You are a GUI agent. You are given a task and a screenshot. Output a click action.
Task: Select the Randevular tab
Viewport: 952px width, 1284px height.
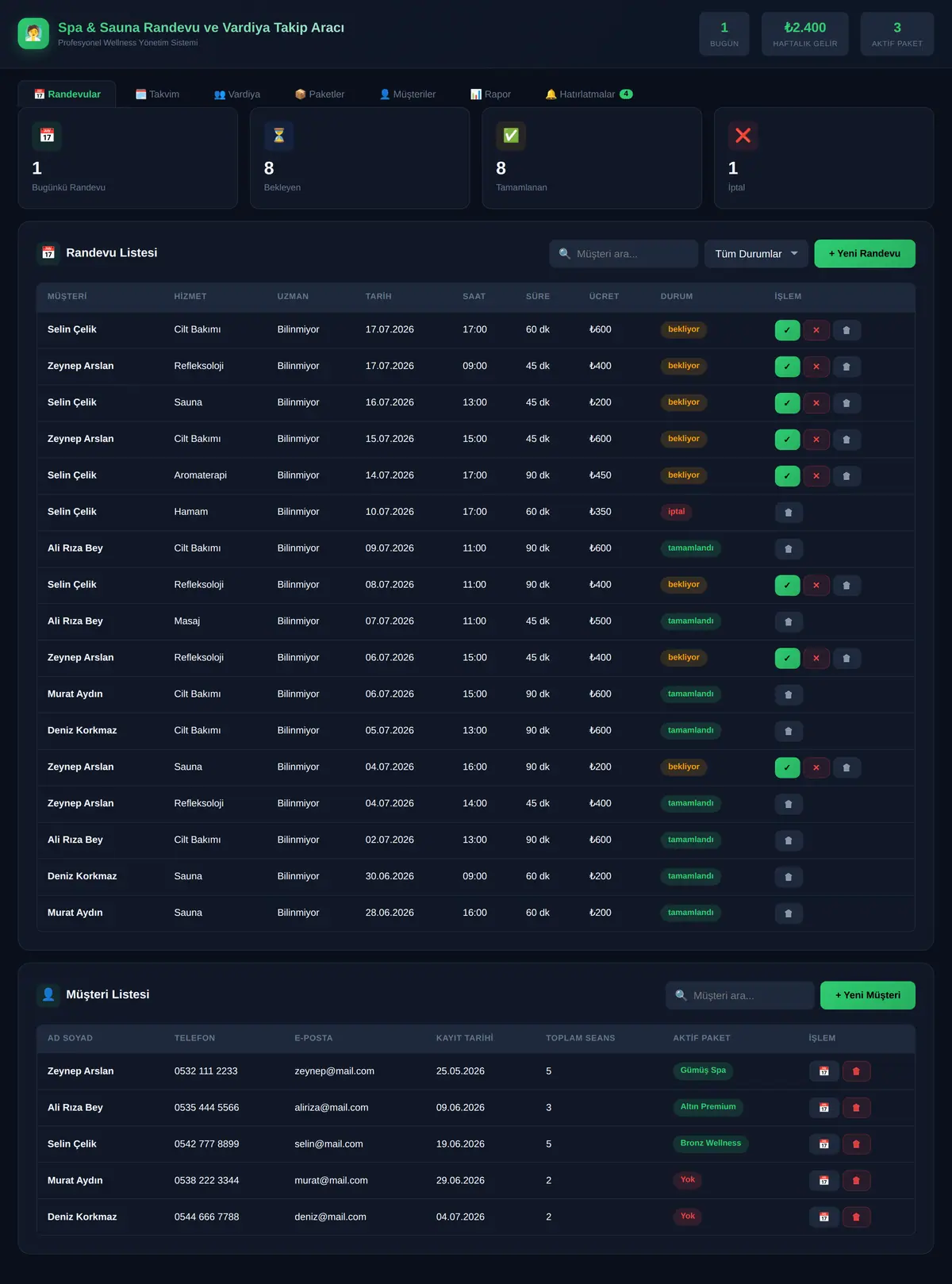point(67,94)
